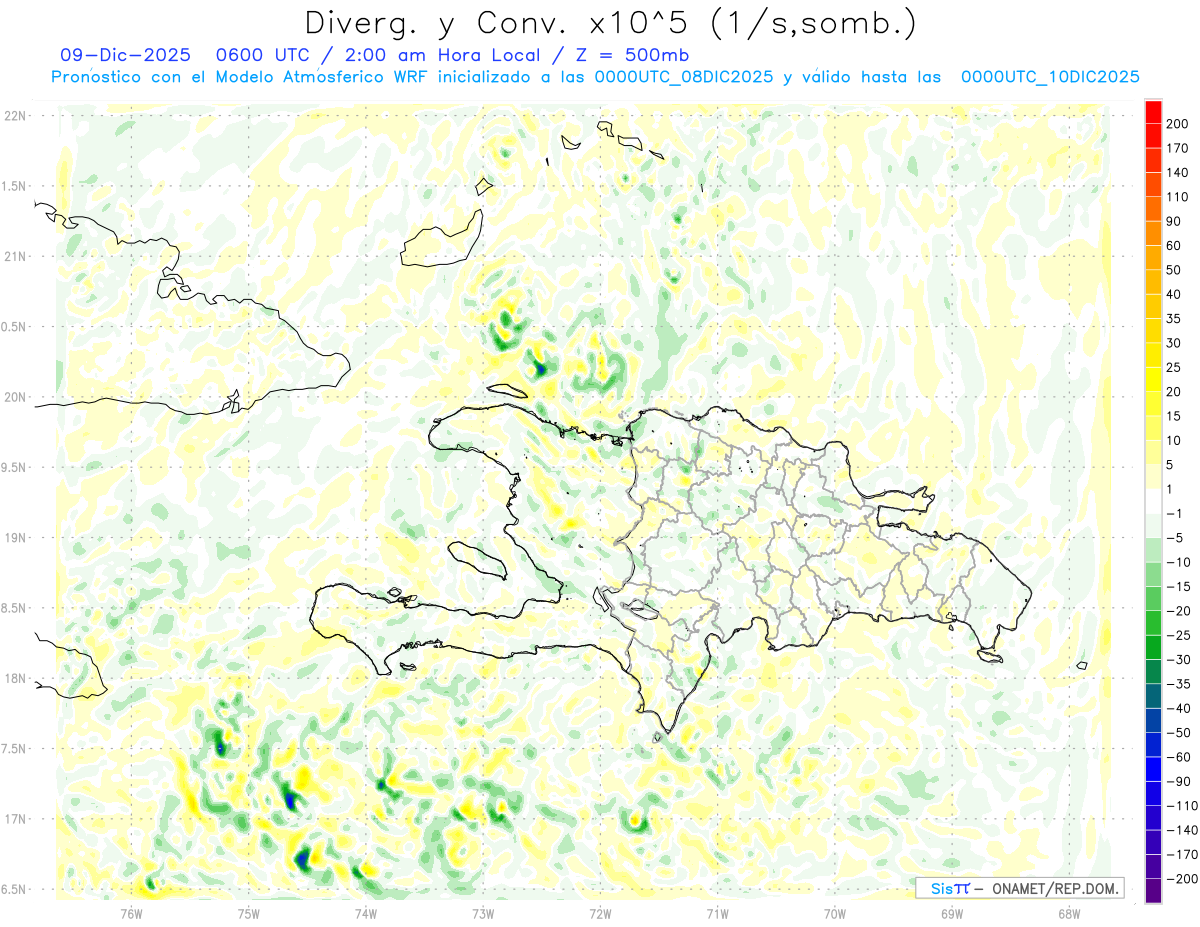1200x927 pixels.
Task: Click the '70W' longitude label
Action: coord(835,913)
